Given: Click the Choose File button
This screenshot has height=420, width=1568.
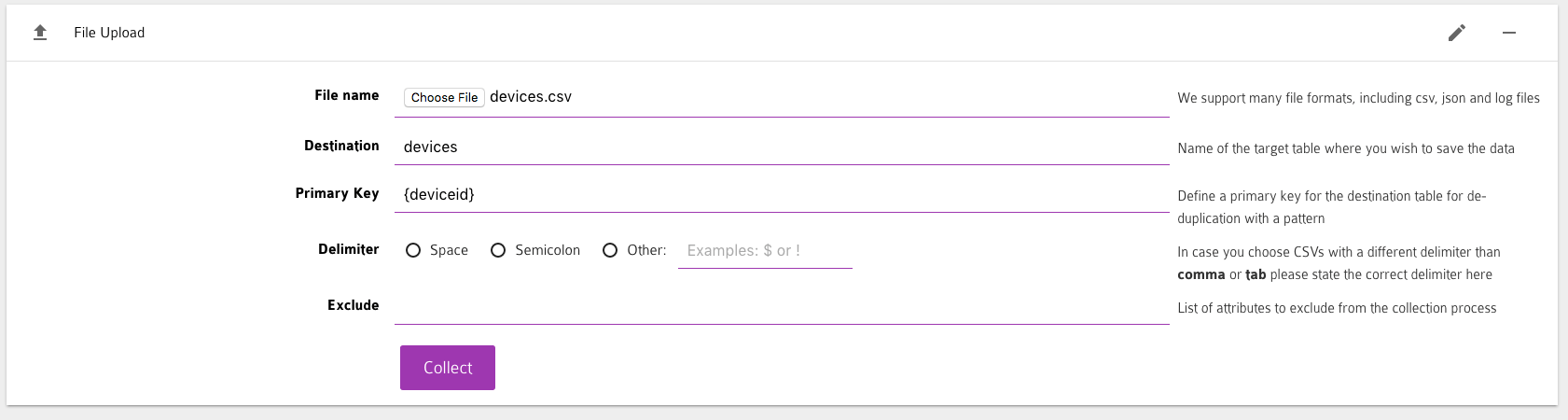Looking at the screenshot, I should 444,97.
